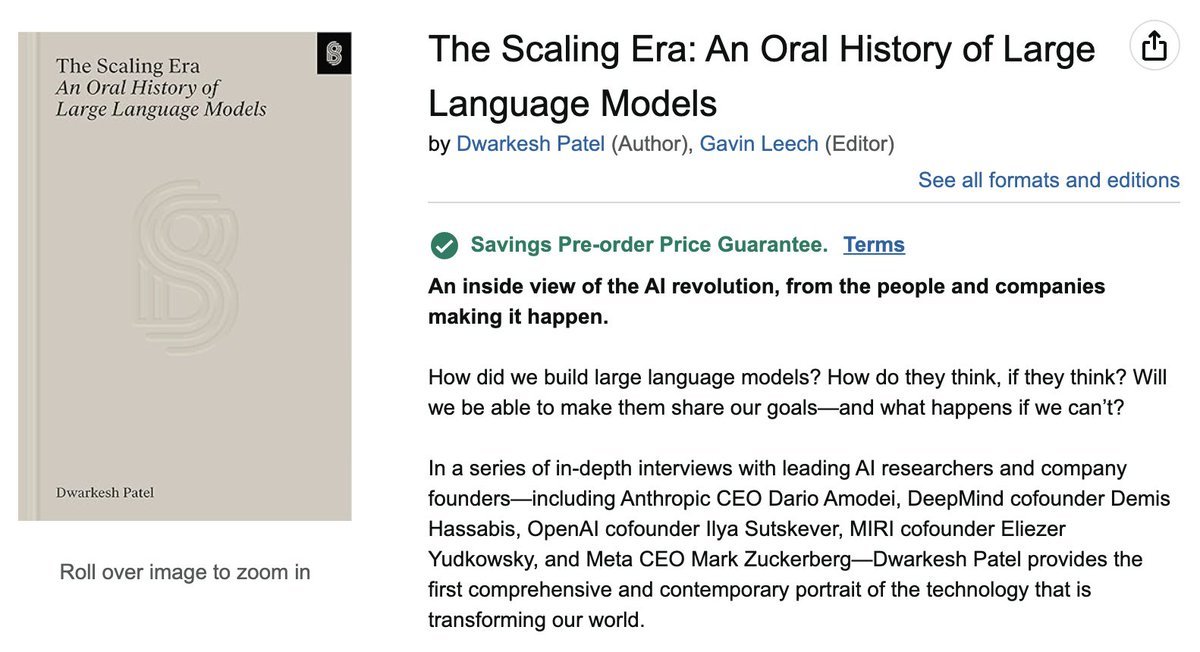This screenshot has height=652, width=1200.
Task: Click the "(Author)" role label
Action: click(x=650, y=143)
